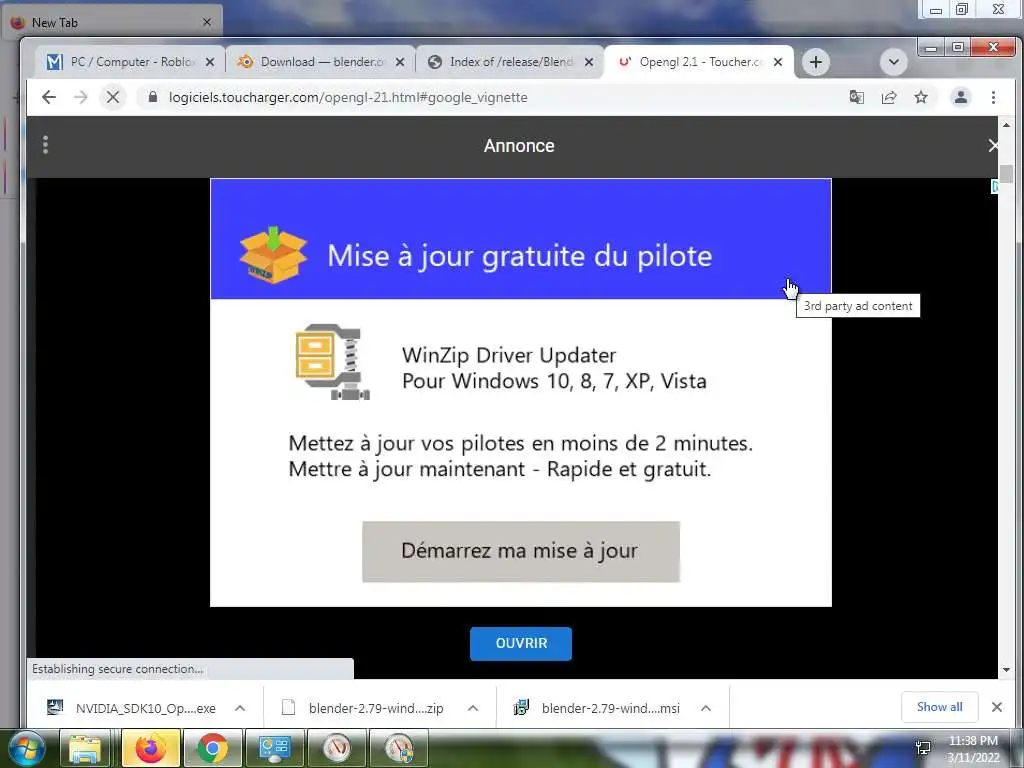
Task: Click the WinZip orange box logo
Action: pyautogui.click(x=273, y=255)
